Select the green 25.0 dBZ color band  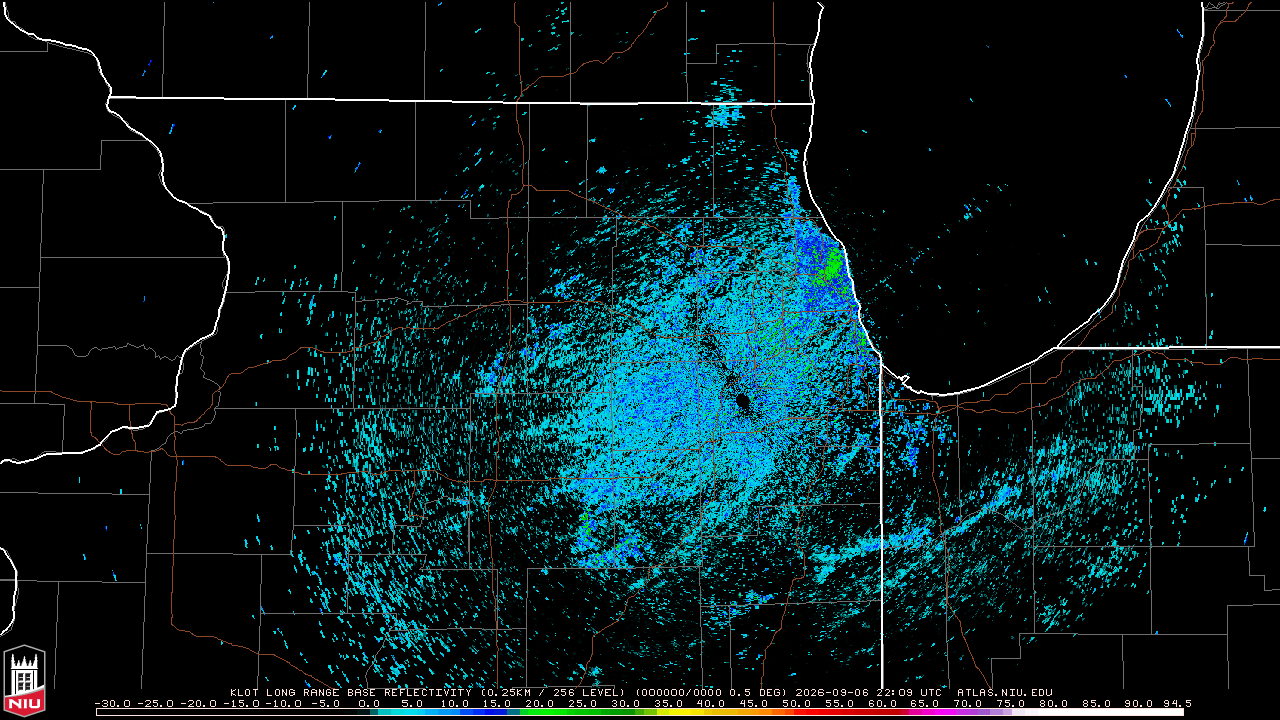[x=583, y=711]
